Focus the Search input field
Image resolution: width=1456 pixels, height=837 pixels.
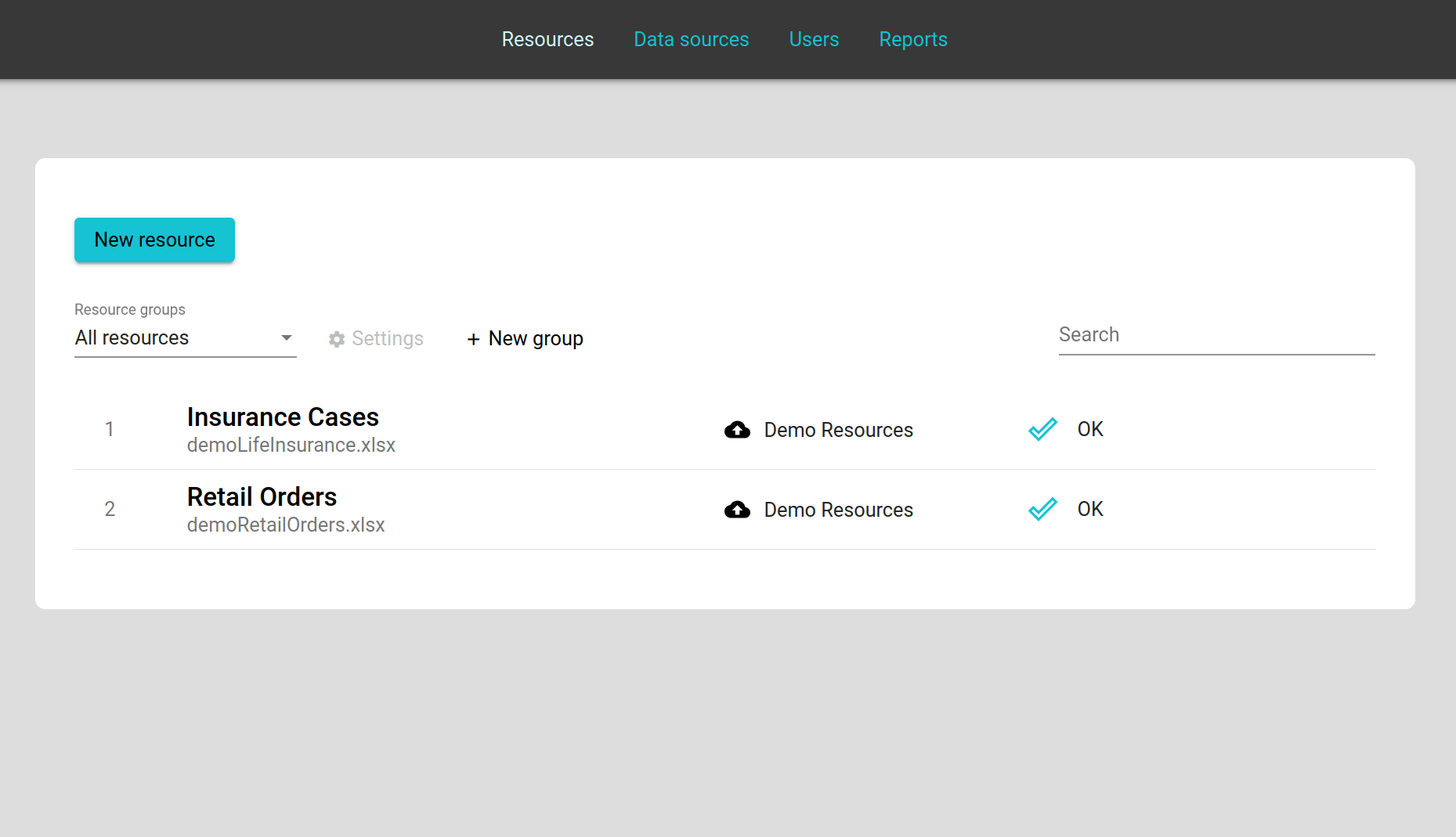[x=1216, y=335]
